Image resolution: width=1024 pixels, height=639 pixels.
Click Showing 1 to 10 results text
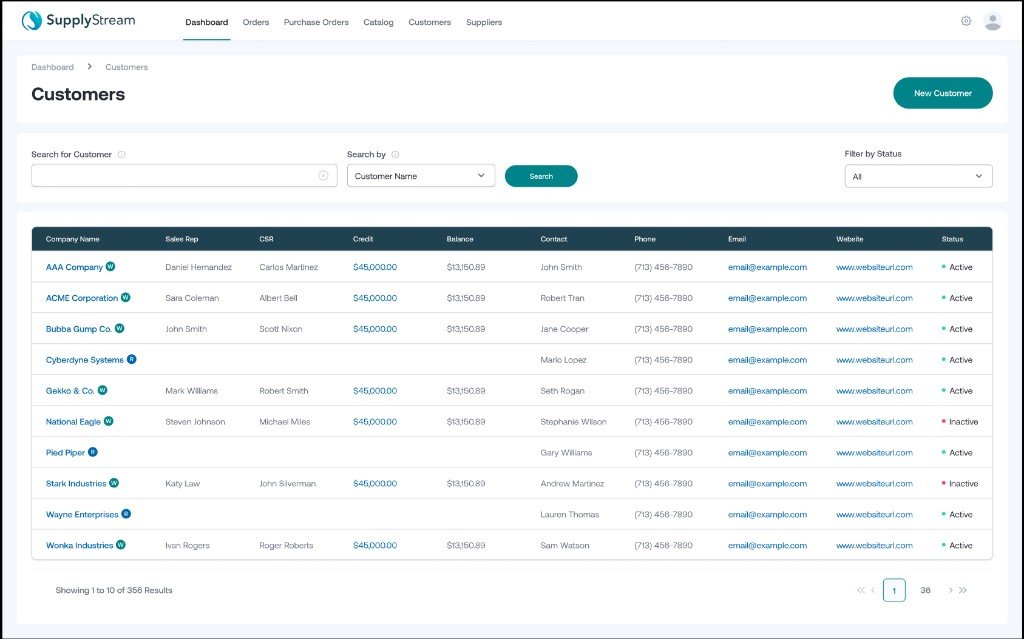click(x=114, y=590)
